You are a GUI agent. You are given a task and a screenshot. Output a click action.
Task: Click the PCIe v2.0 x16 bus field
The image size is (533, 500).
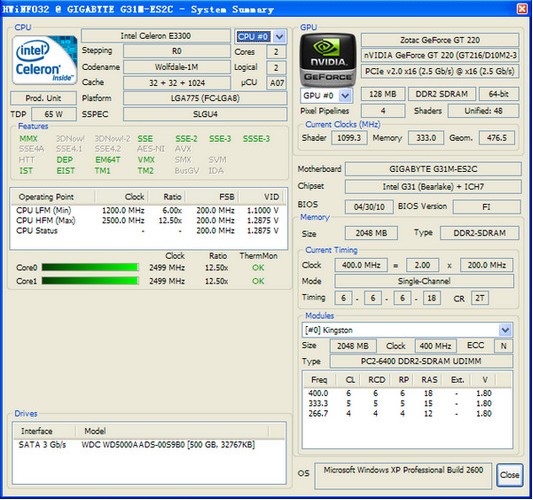click(440, 71)
